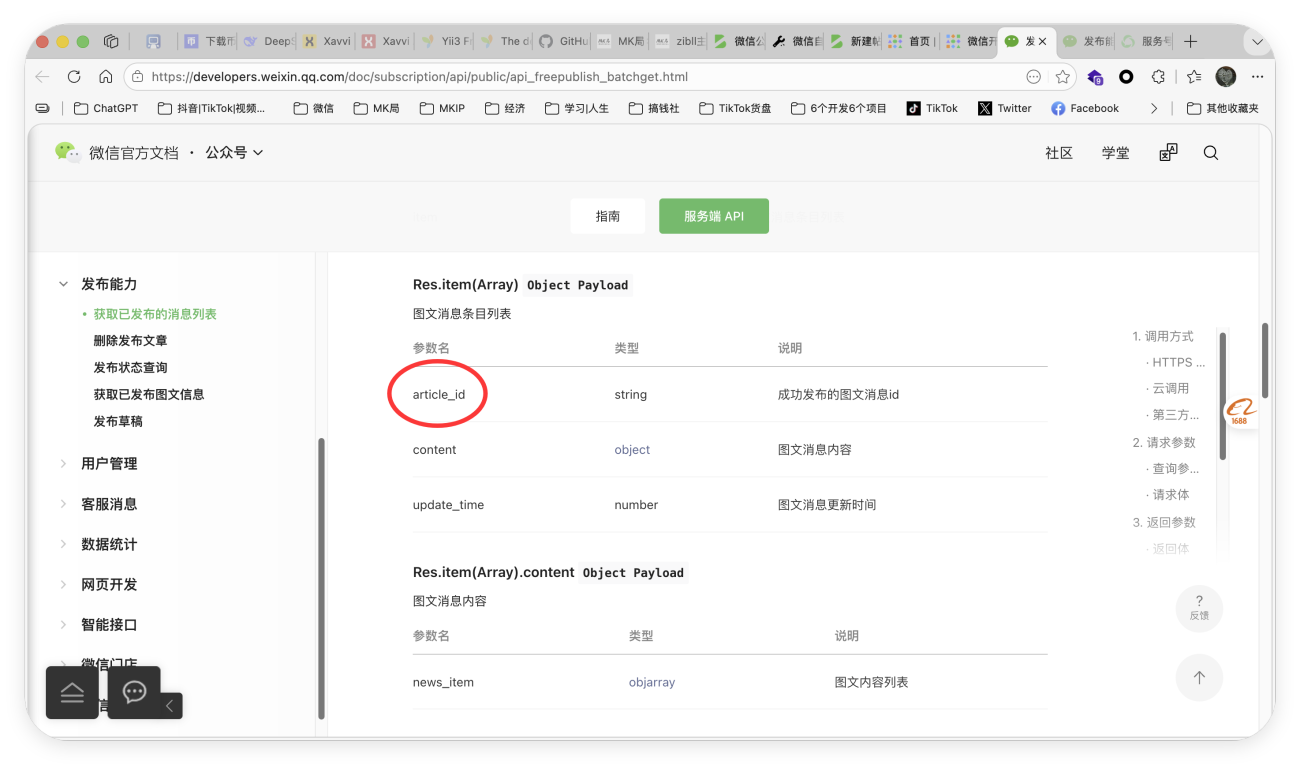Click the floating eject-style dark button
This screenshot has width=1300, height=765.
pos(72,693)
